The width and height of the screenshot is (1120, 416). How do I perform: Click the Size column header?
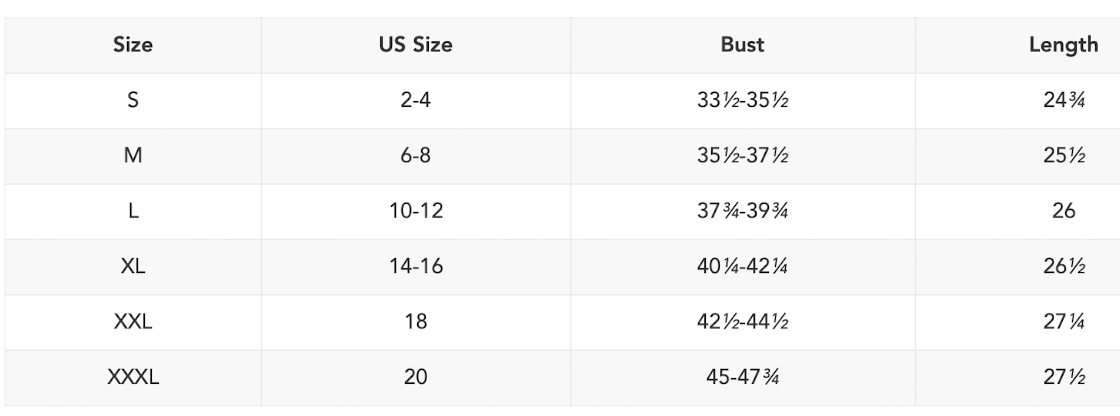[133, 45]
